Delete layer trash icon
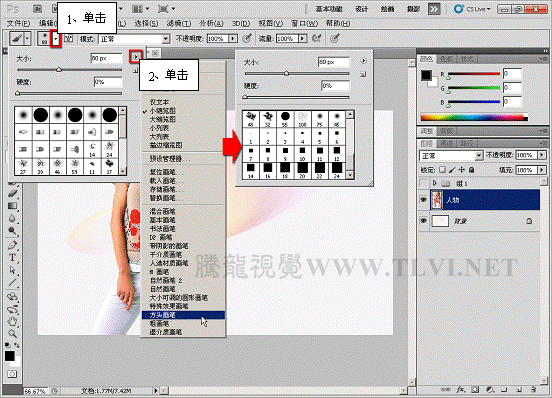The width and height of the screenshot is (552, 398). [x=533, y=389]
